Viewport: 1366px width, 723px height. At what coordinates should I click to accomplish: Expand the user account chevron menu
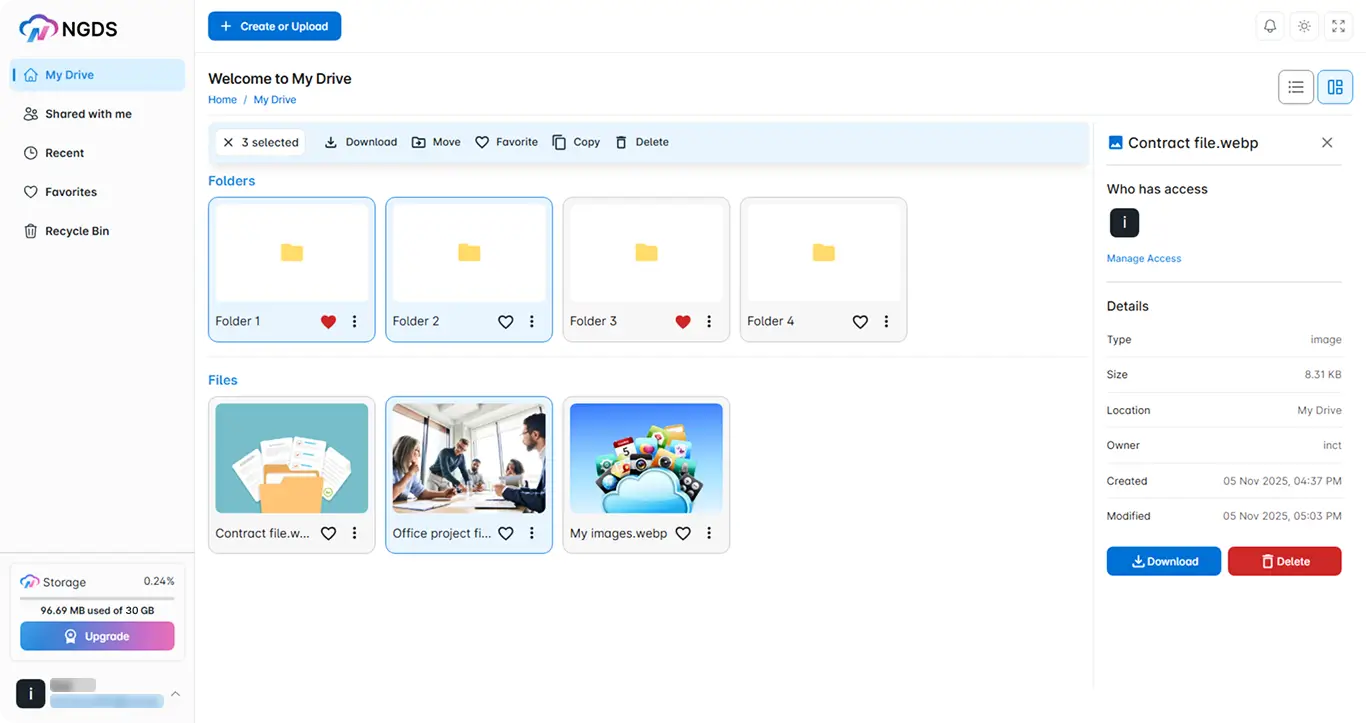click(175, 694)
